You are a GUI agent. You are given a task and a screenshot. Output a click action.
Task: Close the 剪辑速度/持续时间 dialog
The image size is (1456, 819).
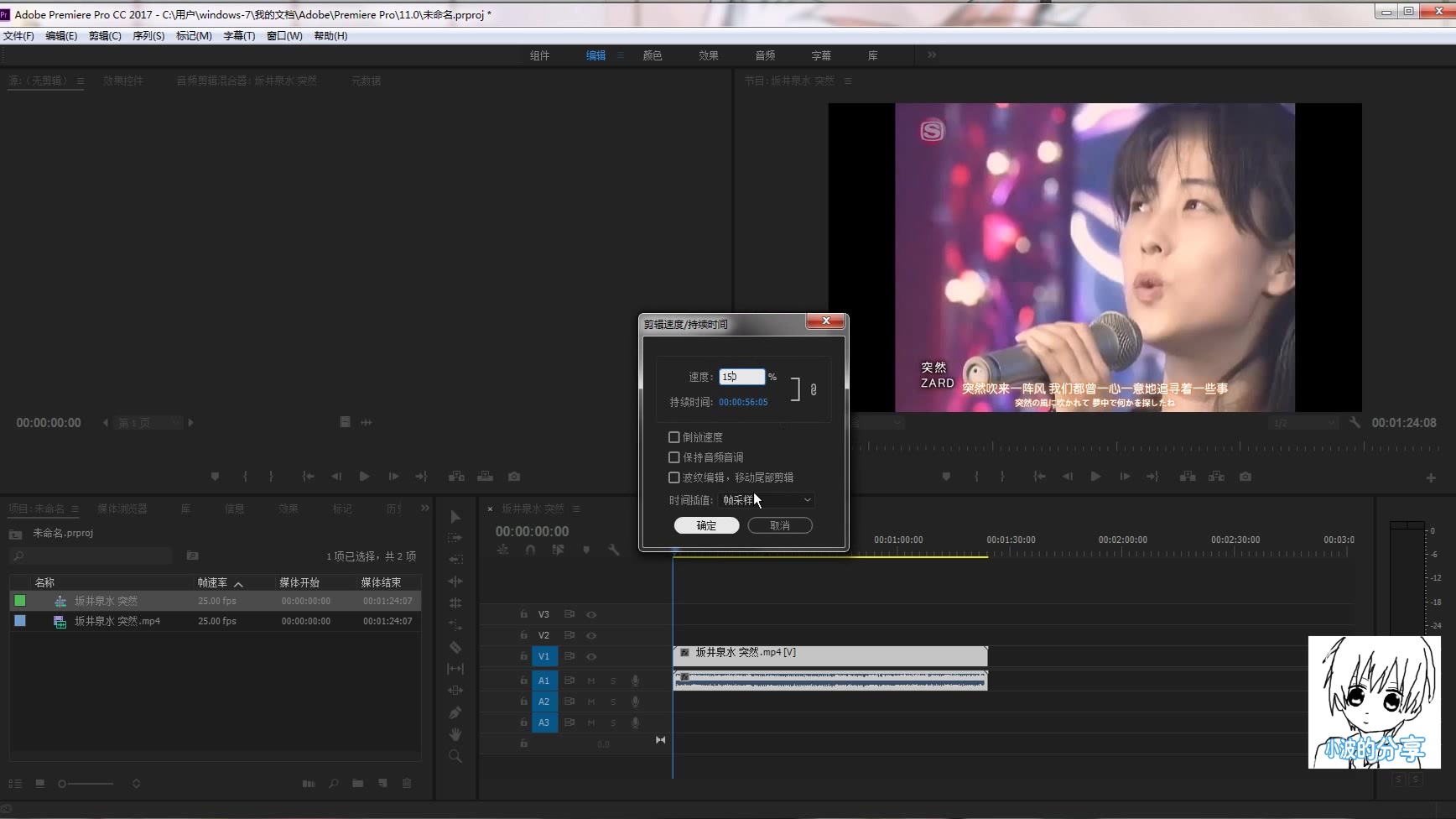pos(826,321)
